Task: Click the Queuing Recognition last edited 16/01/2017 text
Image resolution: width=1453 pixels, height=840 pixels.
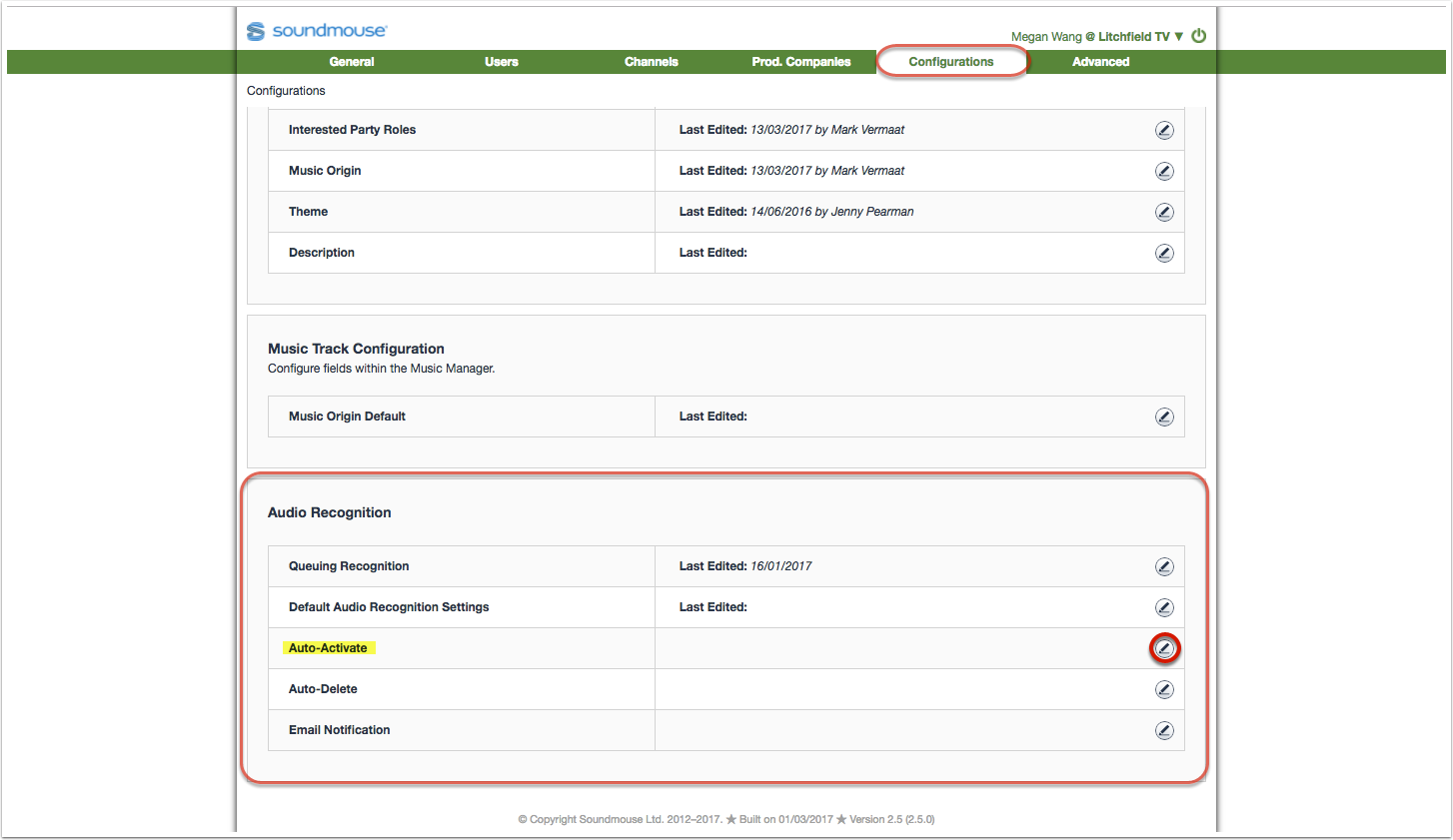Action: 745,566
